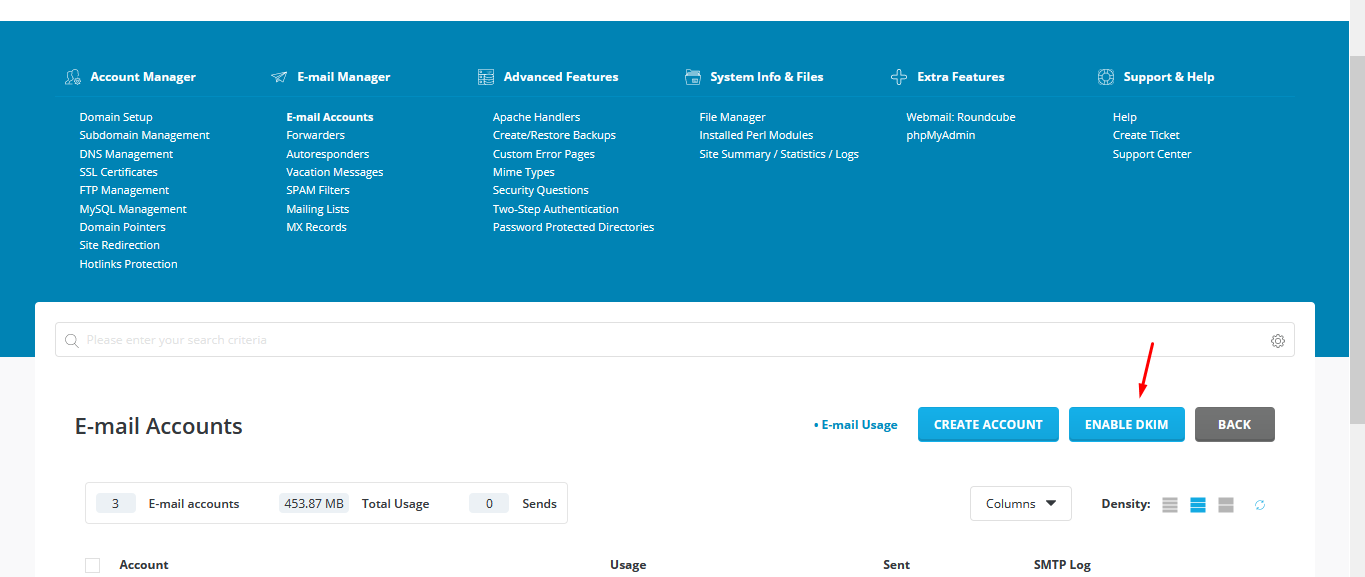Click the E-mail Manager paper plane icon
This screenshot has height=577, width=1365.
280,76
